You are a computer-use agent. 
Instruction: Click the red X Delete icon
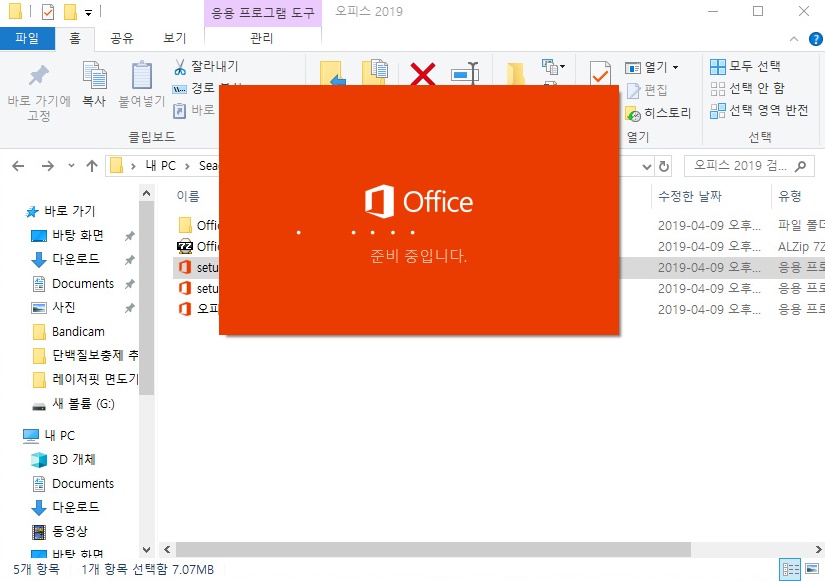pyautogui.click(x=422, y=74)
